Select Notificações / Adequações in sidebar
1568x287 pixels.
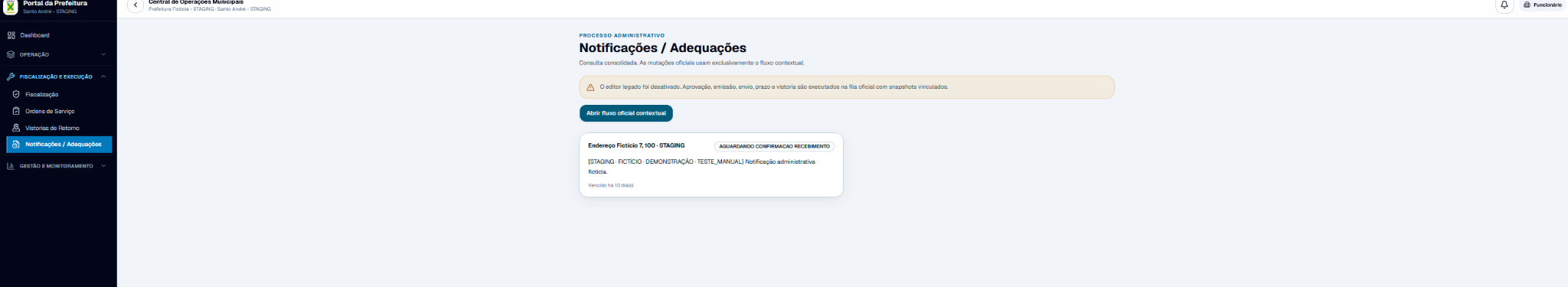pos(59,144)
